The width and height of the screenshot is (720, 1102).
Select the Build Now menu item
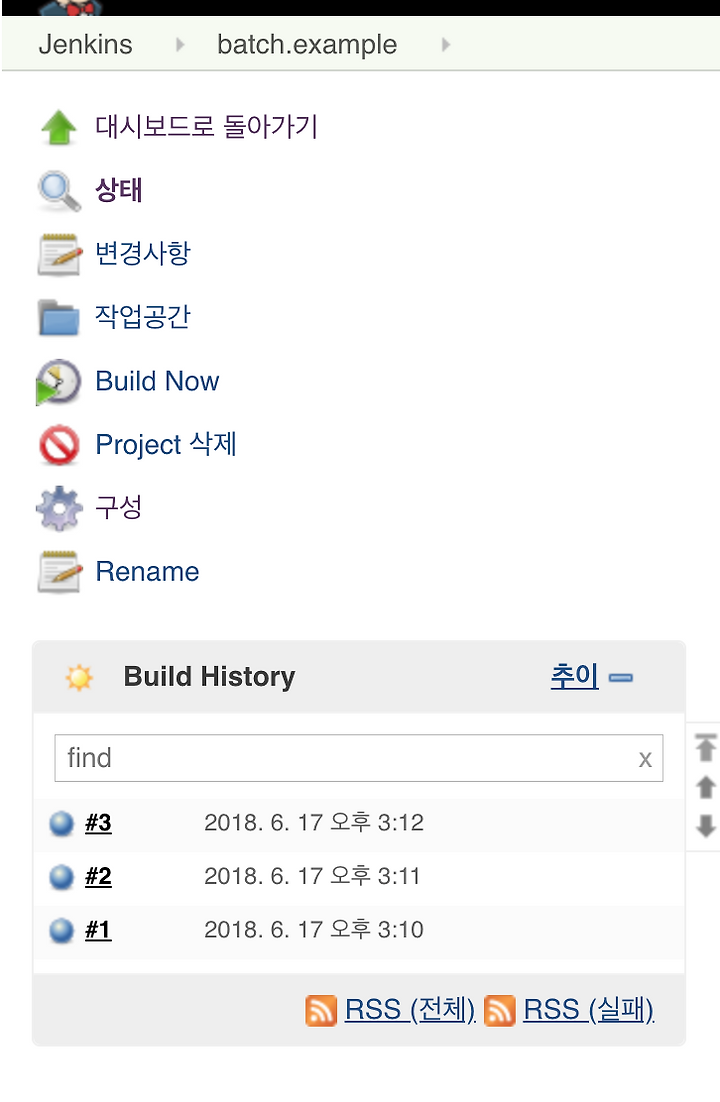click(x=158, y=382)
